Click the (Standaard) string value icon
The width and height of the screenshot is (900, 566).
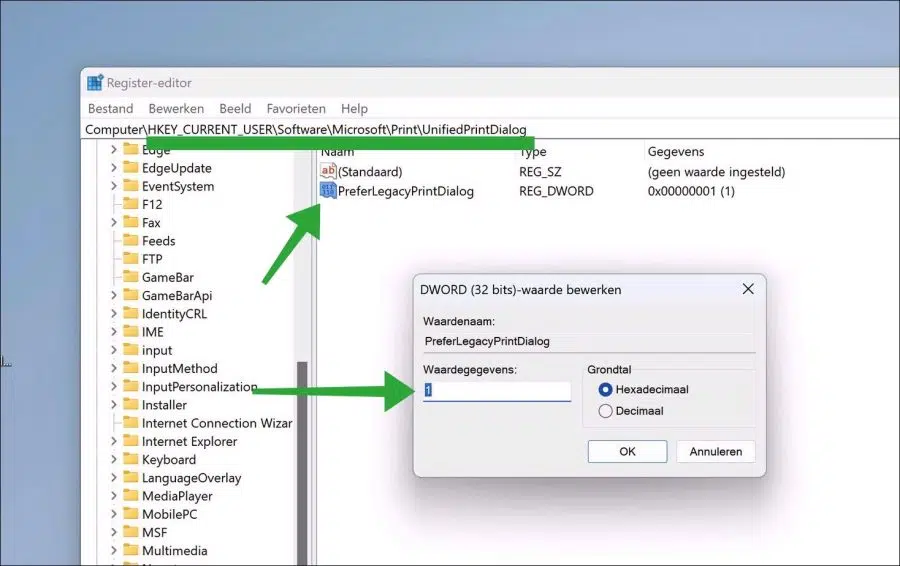pos(328,171)
